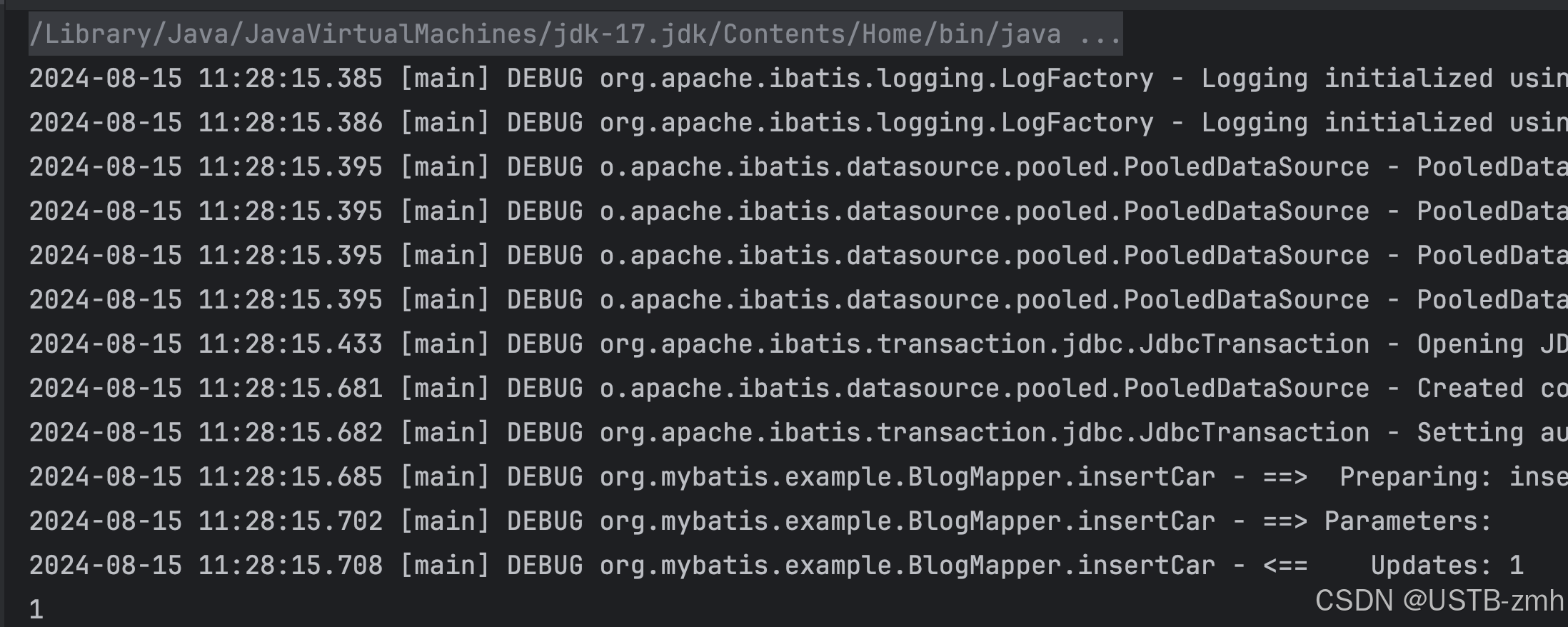The width and height of the screenshot is (1568, 627).
Task: Click the highlighted java command path line
Action: pos(576,34)
